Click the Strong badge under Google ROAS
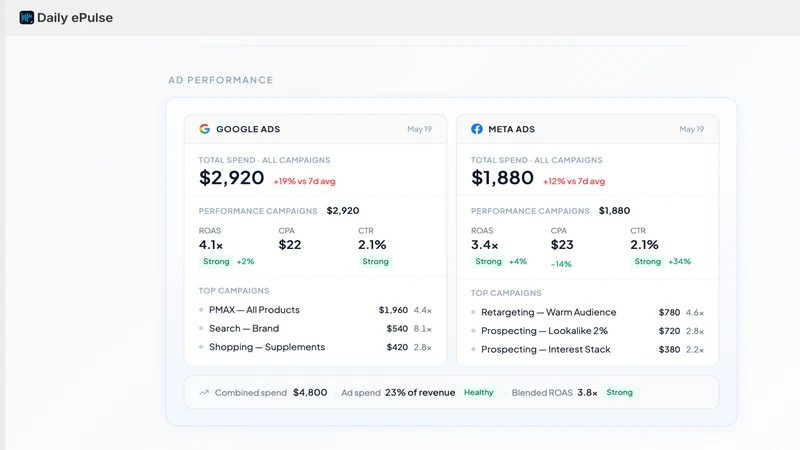The height and width of the screenshot is (450, 800). (216, 261)
